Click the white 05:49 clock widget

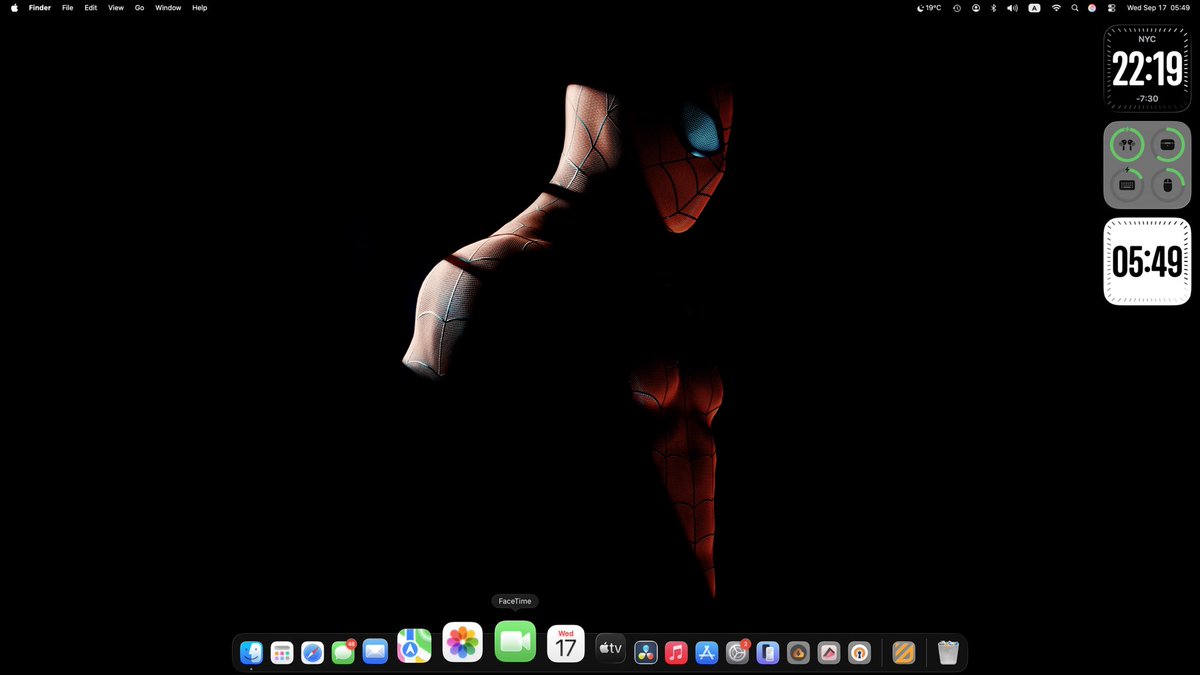point(1147,262)
